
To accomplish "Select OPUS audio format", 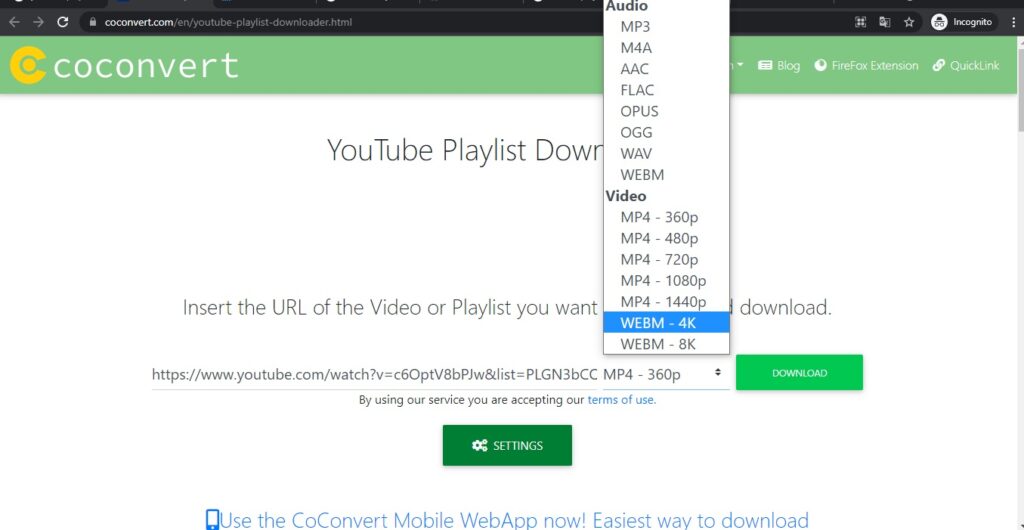I will [666, 111].
